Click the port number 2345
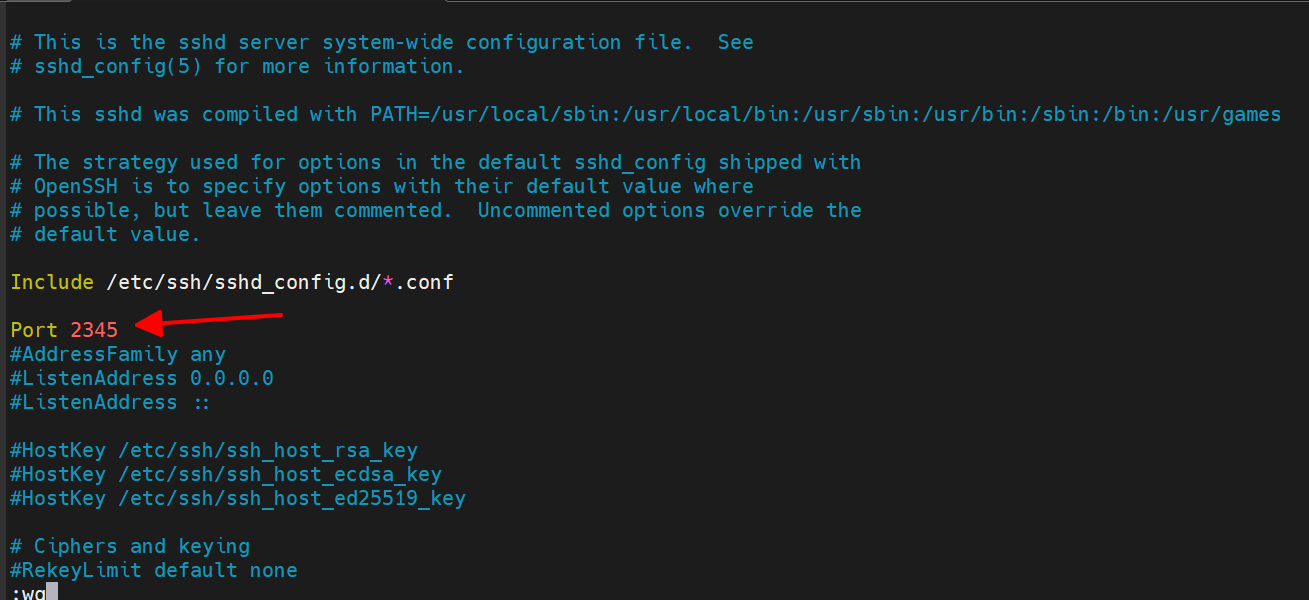 [x=94, y=330]
